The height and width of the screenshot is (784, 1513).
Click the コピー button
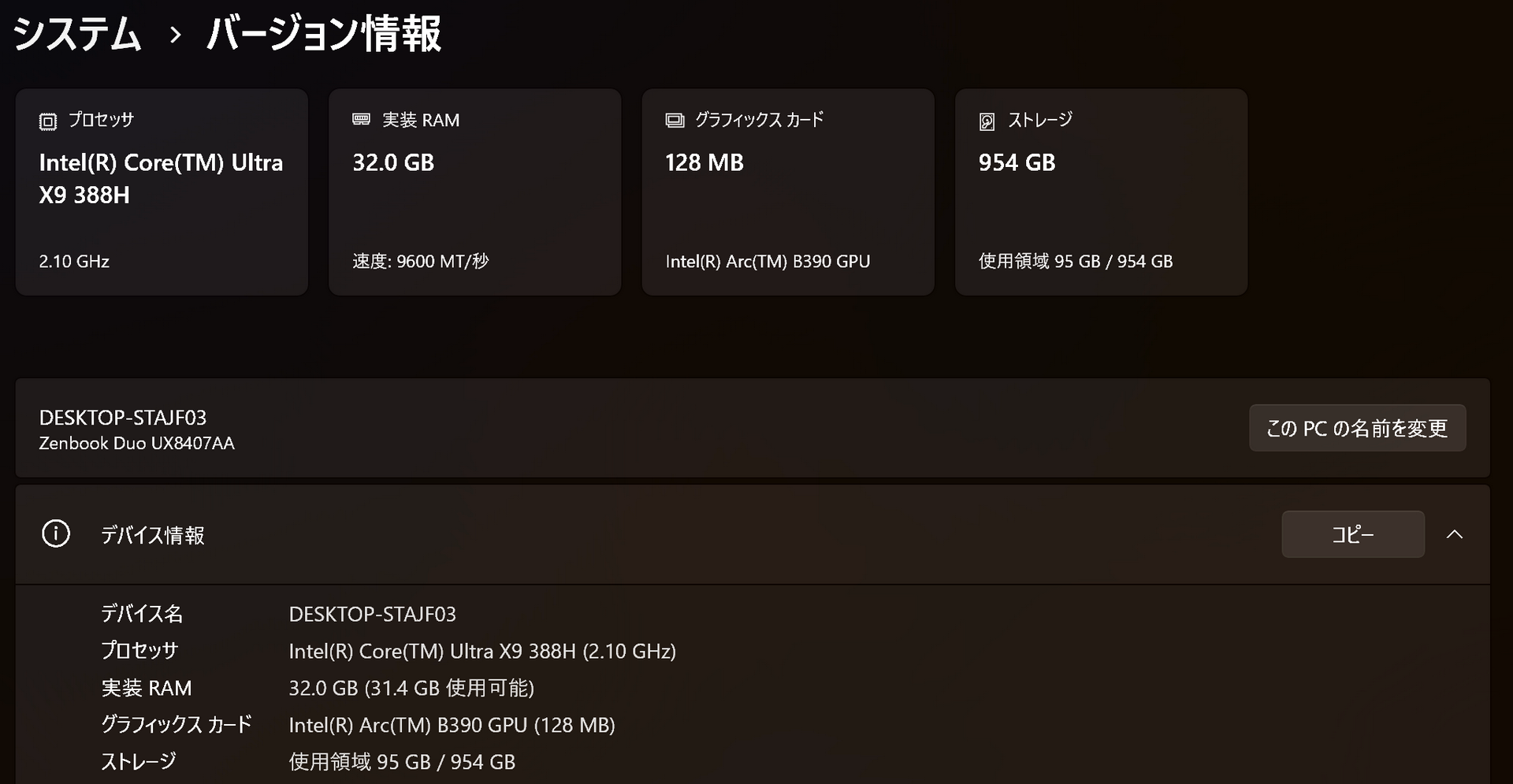(1352, 534)
